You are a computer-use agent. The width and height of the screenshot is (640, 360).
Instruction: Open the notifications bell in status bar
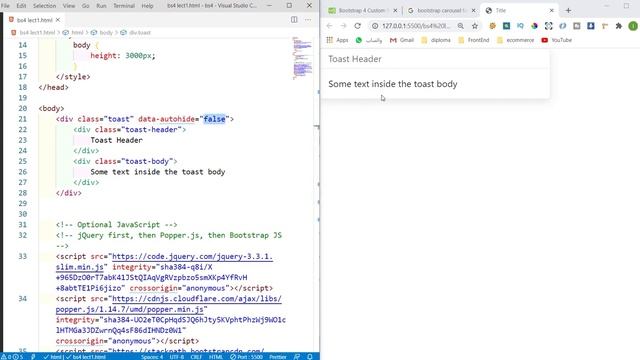(x=310, y=357)
